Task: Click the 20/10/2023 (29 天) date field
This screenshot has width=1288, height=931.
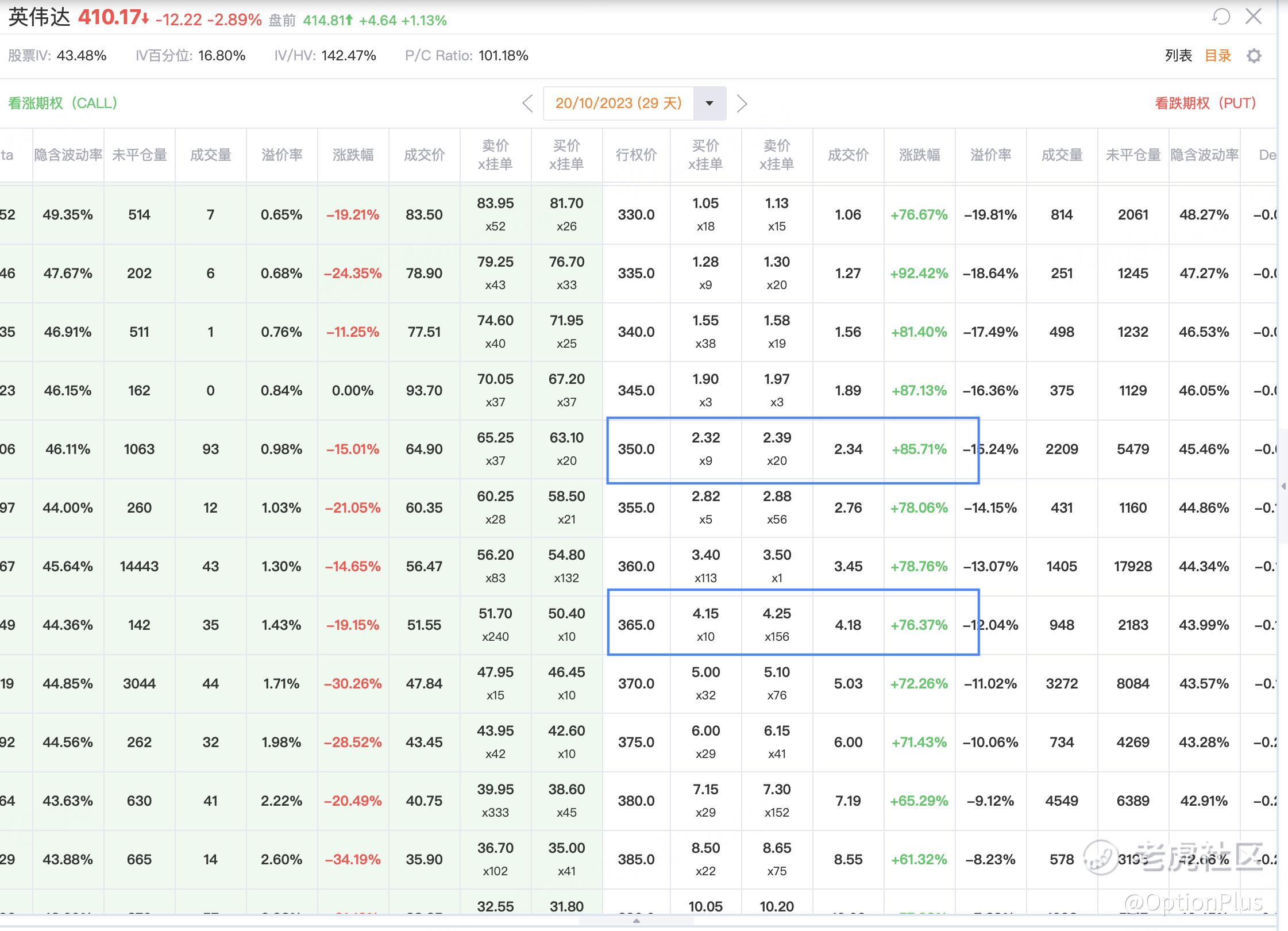Action: click(x=619, y=103)
